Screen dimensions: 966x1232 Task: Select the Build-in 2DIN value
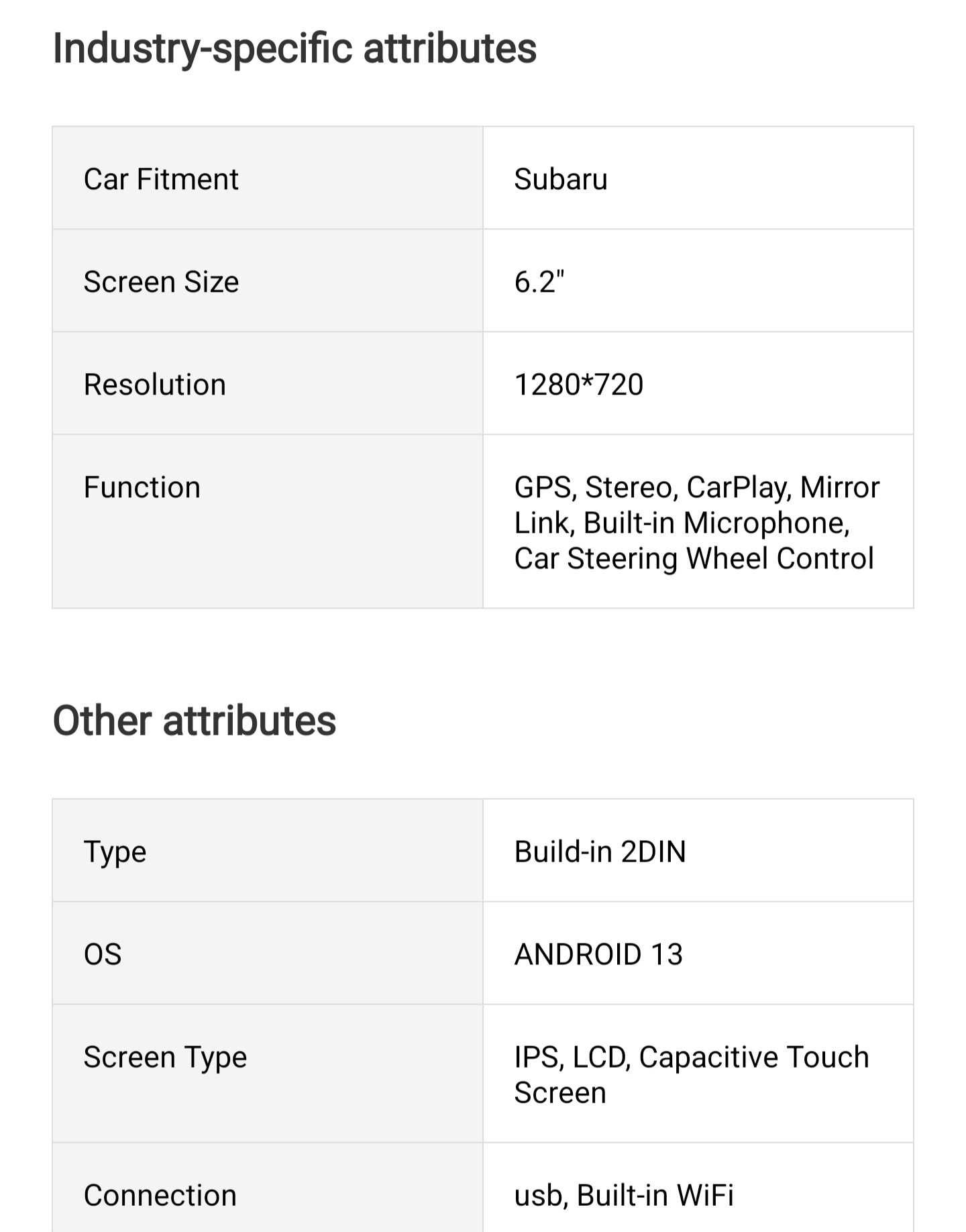tap(600, 852)
